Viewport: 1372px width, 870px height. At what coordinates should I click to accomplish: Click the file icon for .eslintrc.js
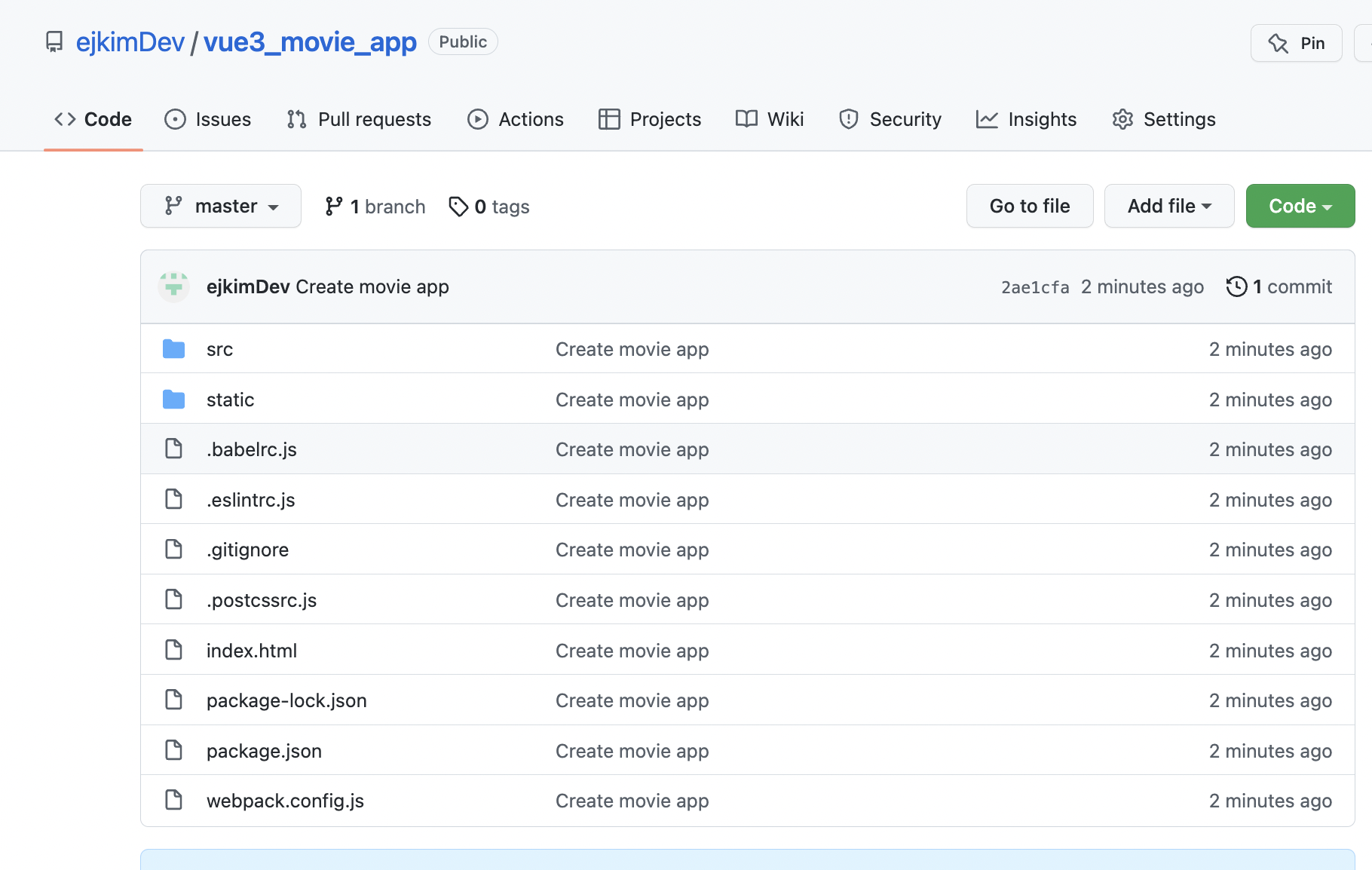click(174, 499)
